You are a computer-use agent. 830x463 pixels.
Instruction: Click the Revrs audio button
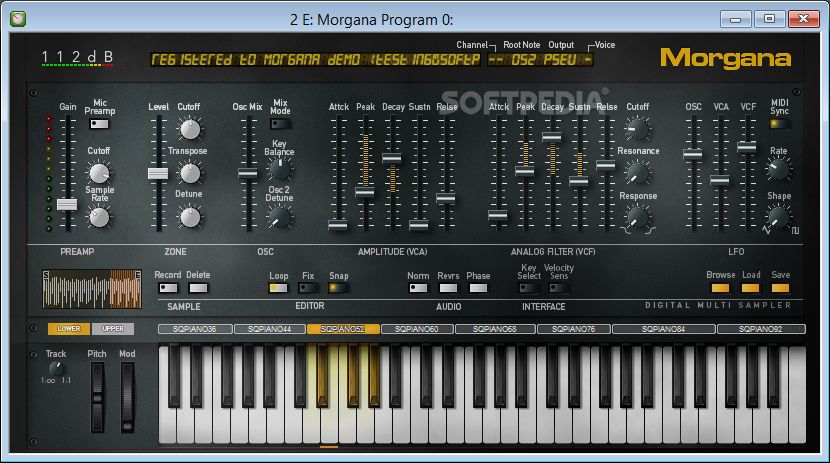[x=448, y=288]
